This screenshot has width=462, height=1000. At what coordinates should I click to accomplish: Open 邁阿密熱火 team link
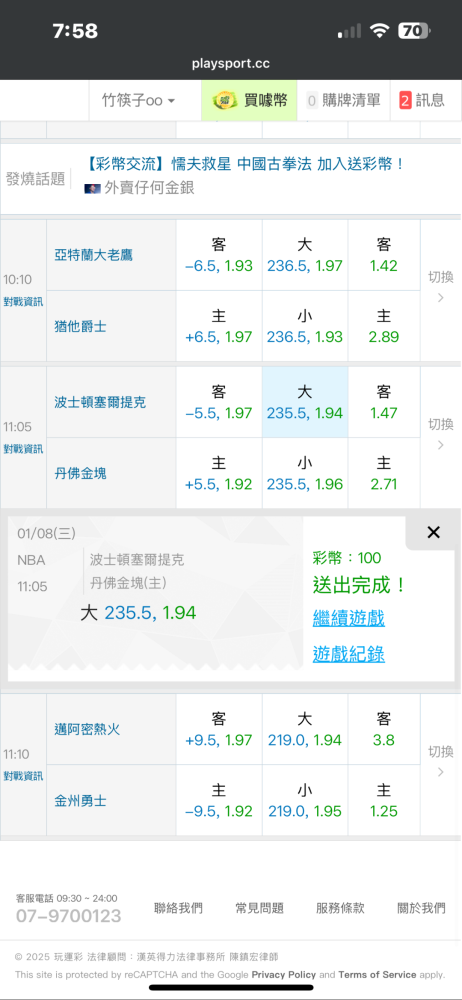coord(87,730)
